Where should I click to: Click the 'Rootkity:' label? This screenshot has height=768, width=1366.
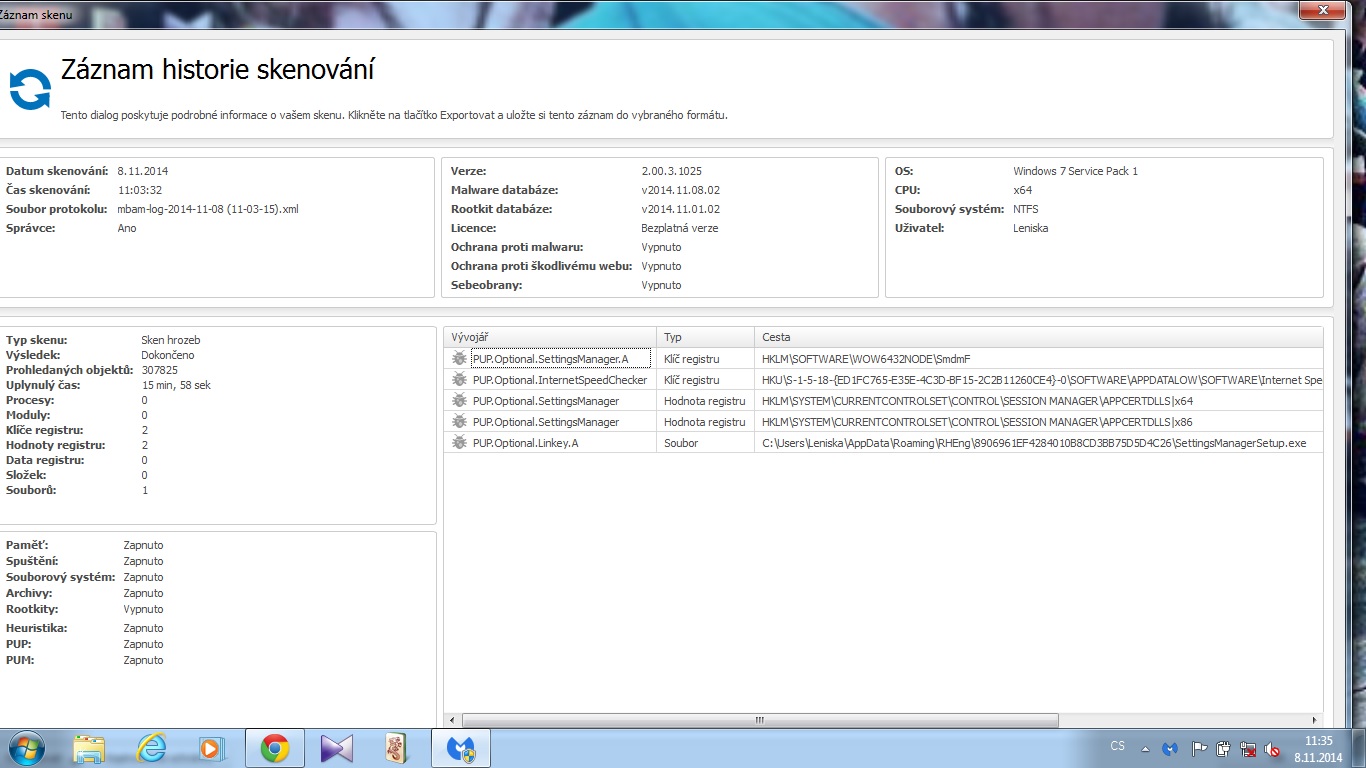click(x=32, y=609)
